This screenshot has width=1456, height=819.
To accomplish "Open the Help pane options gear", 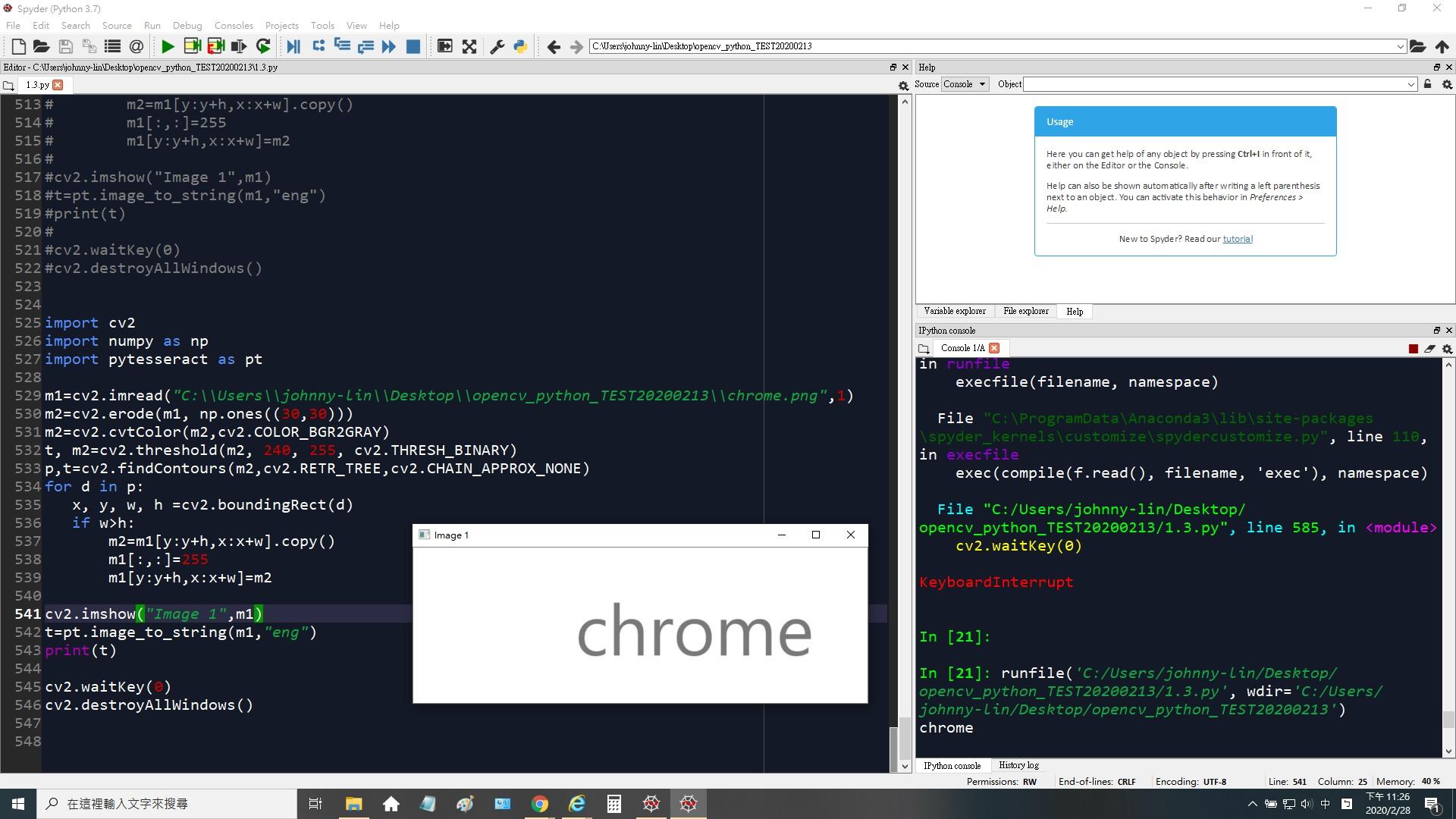I will tap(1447, 84).
